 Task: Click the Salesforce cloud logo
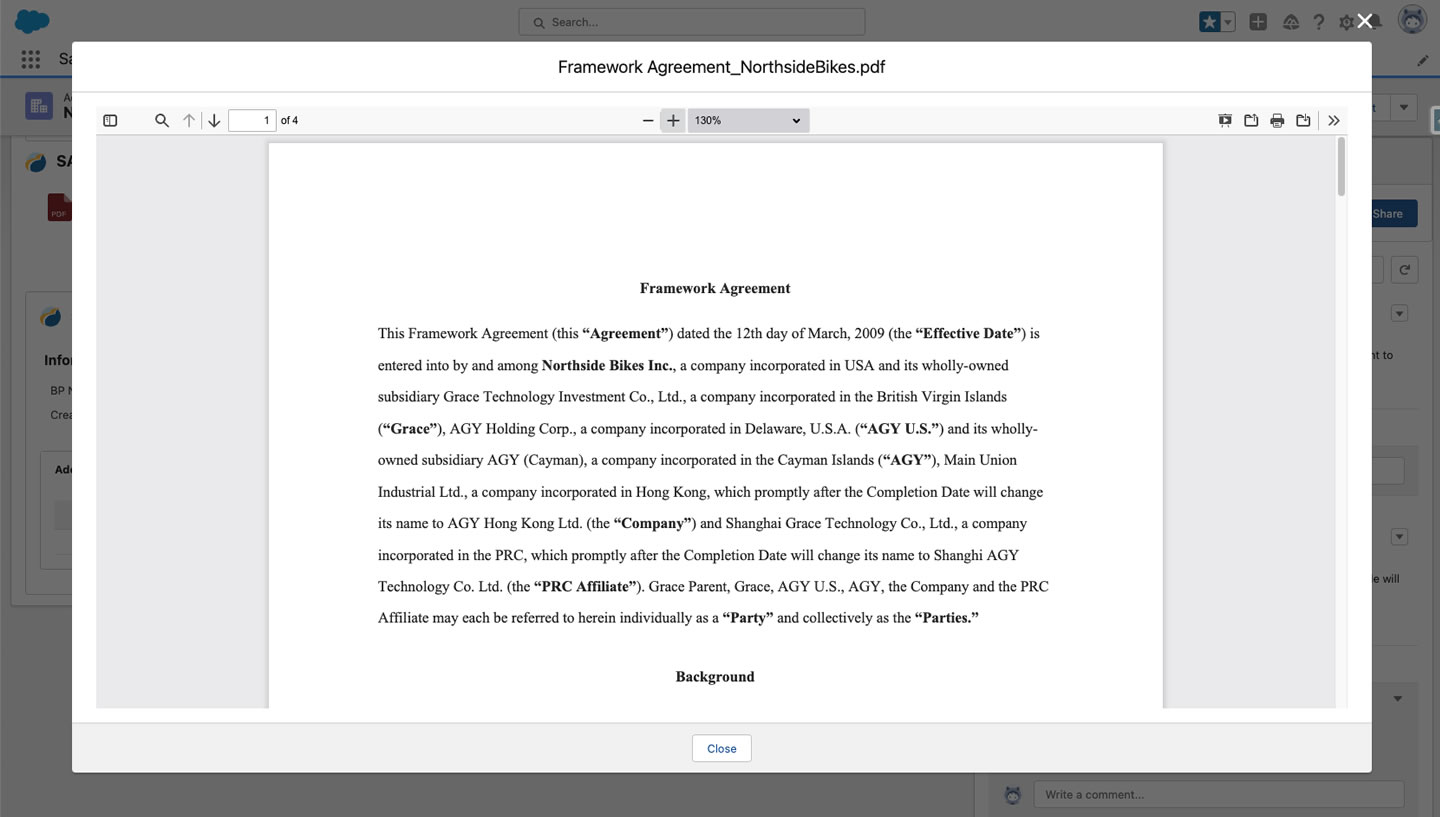pyautogui.click(x=32, y=21)
